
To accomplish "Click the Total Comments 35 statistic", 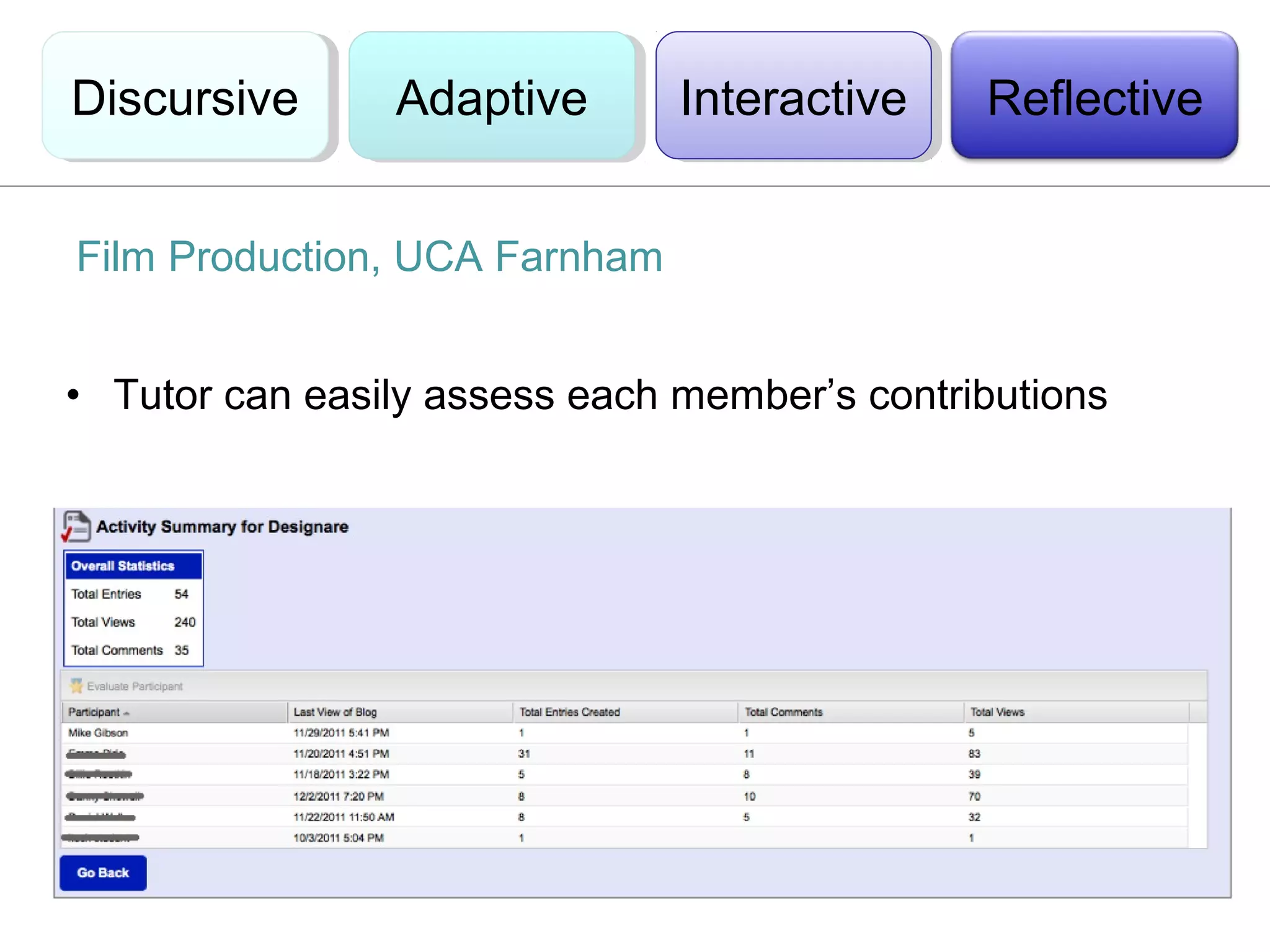I will point(130,650).
